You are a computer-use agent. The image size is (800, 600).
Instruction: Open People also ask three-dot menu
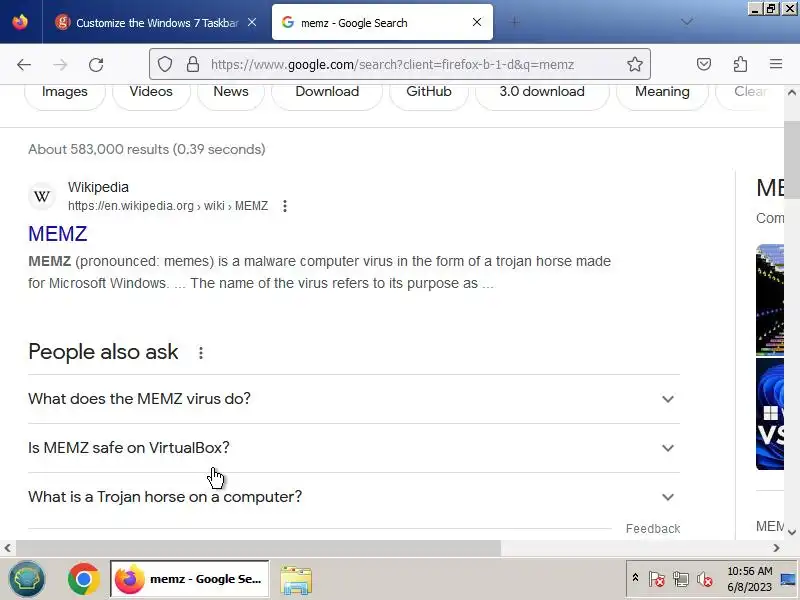coord(201,353)
